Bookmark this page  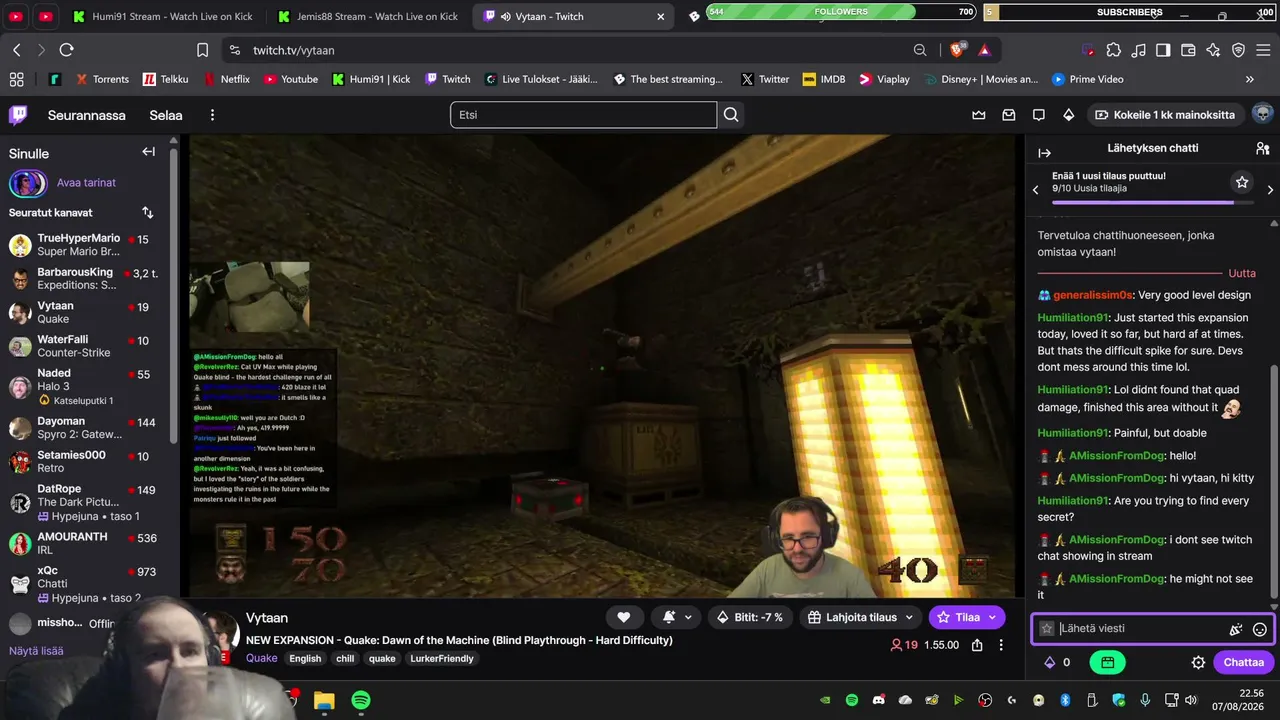click(203, 50)
